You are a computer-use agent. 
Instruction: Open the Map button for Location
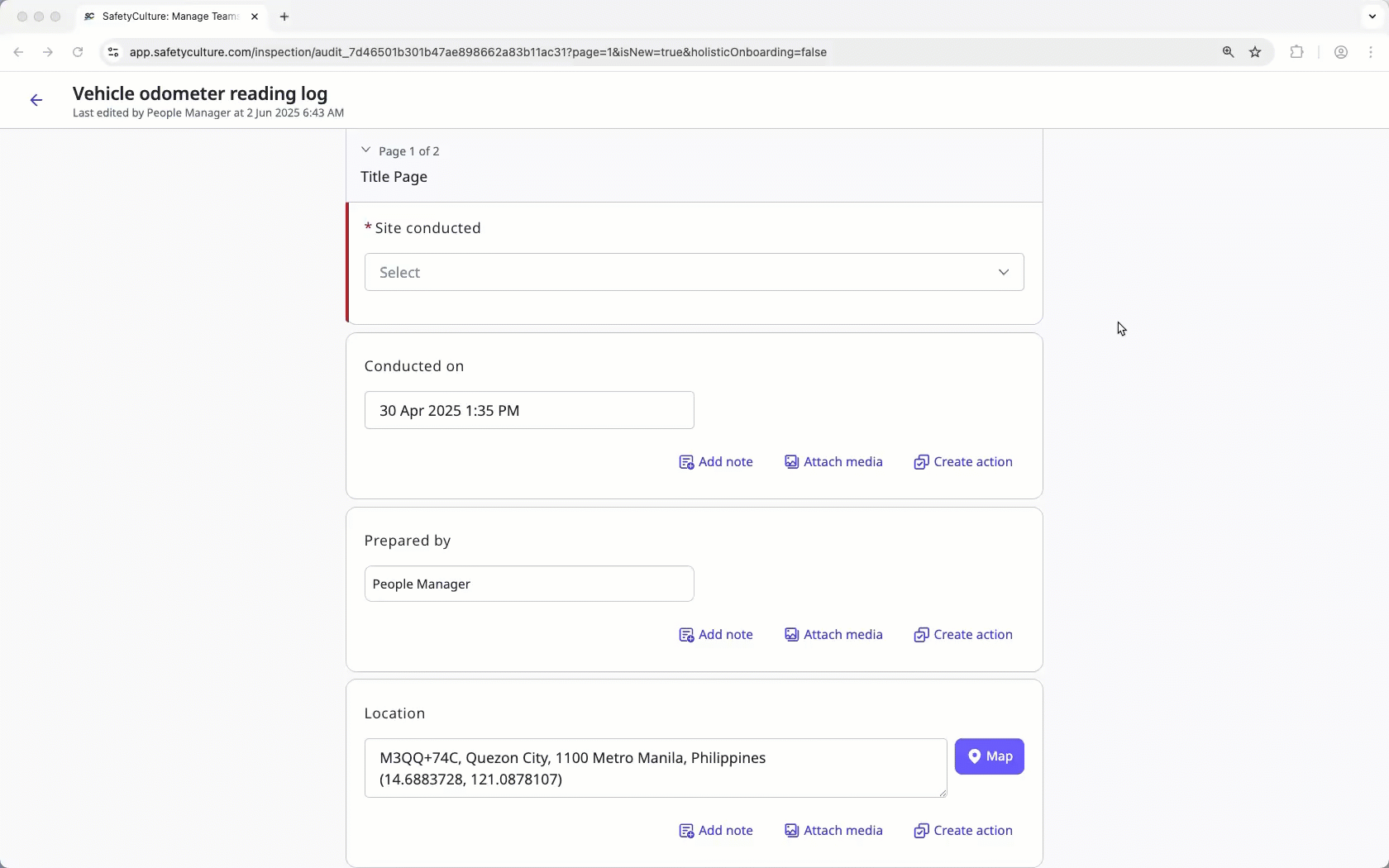pos(989,756)
